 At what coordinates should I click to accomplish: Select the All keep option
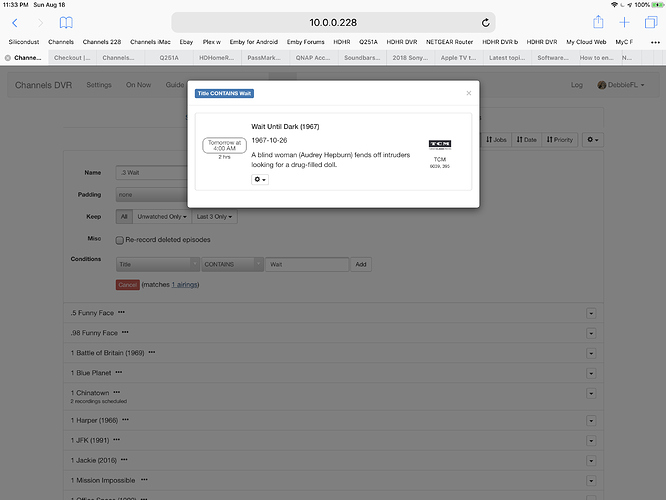click(x=124, y=216)
